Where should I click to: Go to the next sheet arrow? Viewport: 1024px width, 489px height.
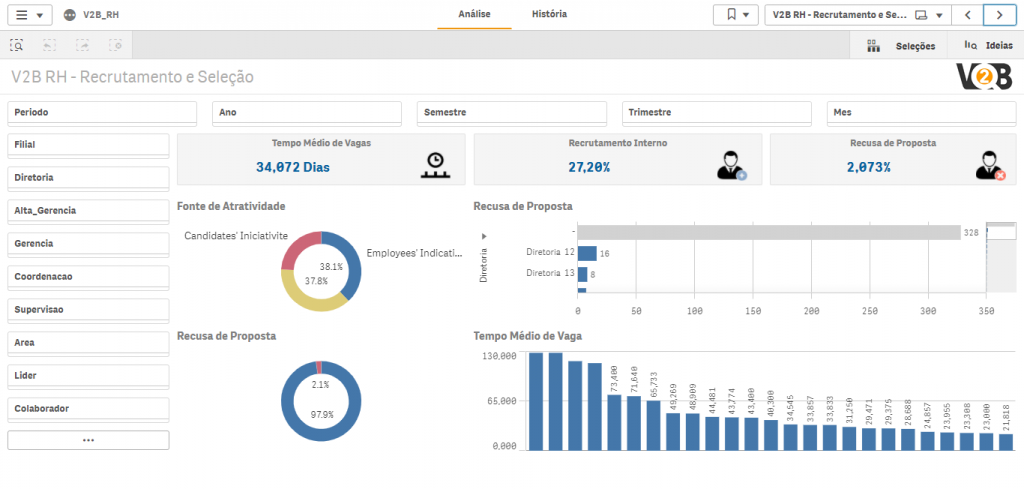pos(998,15)
